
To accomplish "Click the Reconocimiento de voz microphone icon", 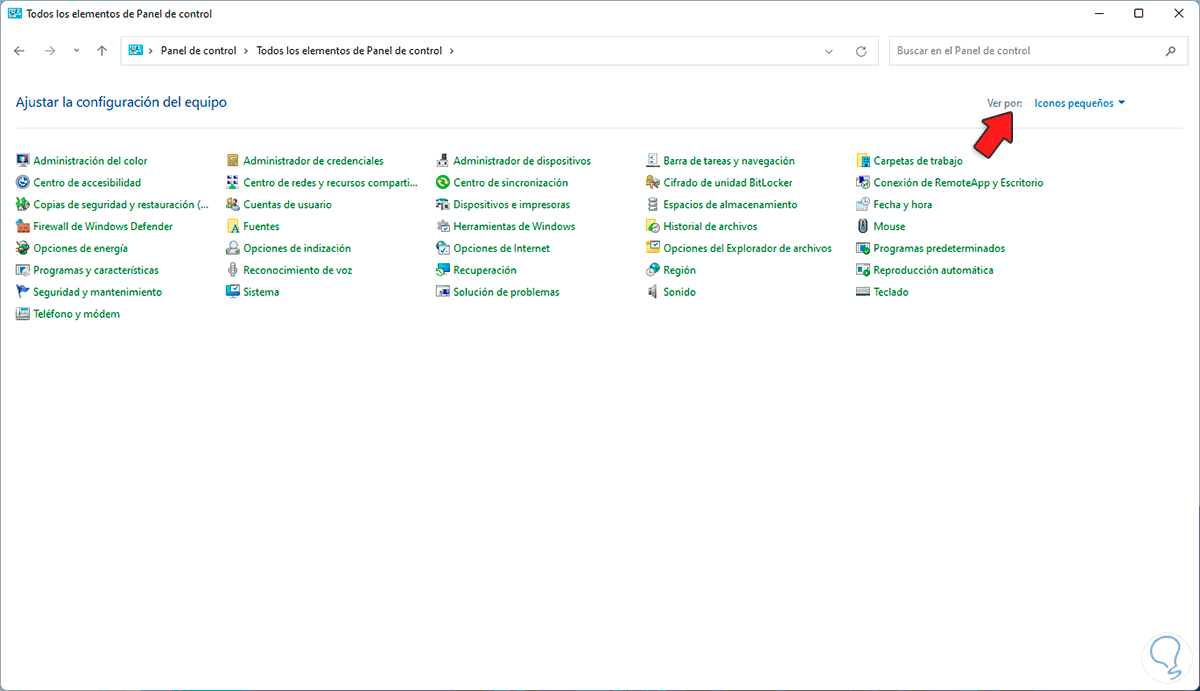I will (x=233, y=270).
